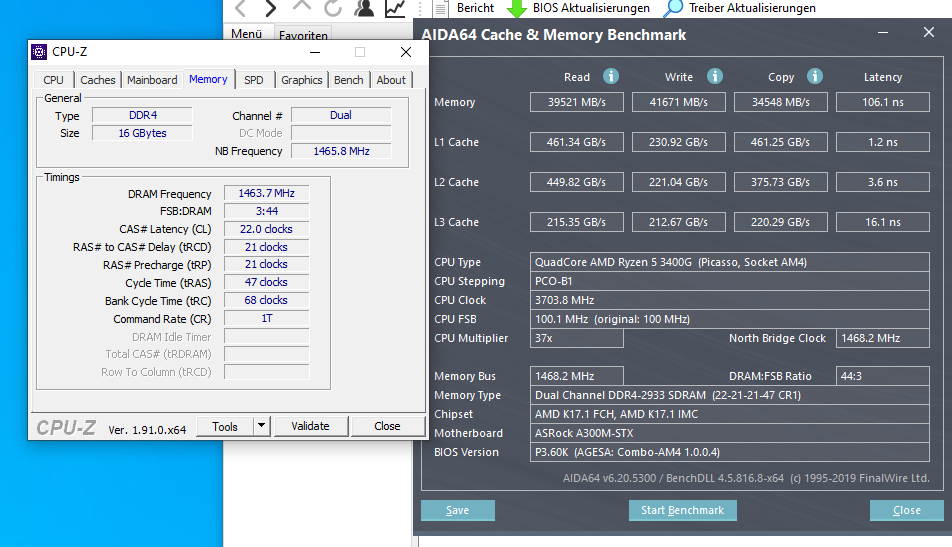Click Treiber Aktualisierungen toolbar label
This screenshot has width=952, height=547.
coord(752,8)
